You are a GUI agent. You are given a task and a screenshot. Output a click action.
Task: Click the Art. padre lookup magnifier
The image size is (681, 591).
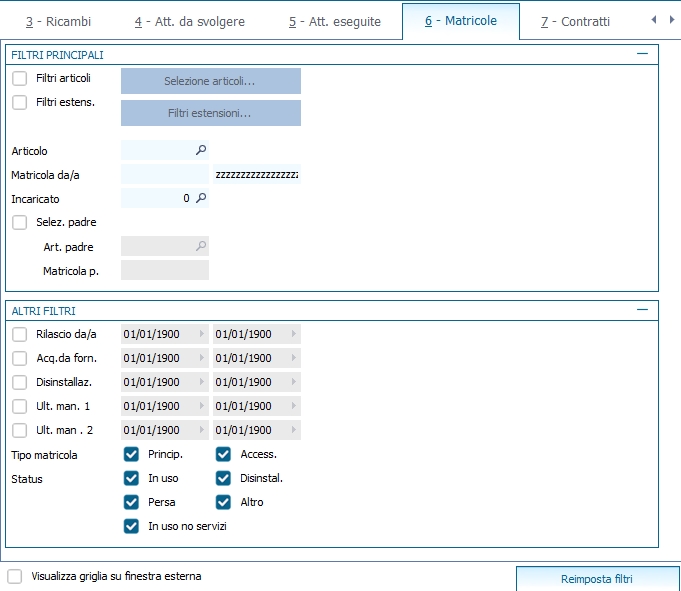click(x=201, y=246)
